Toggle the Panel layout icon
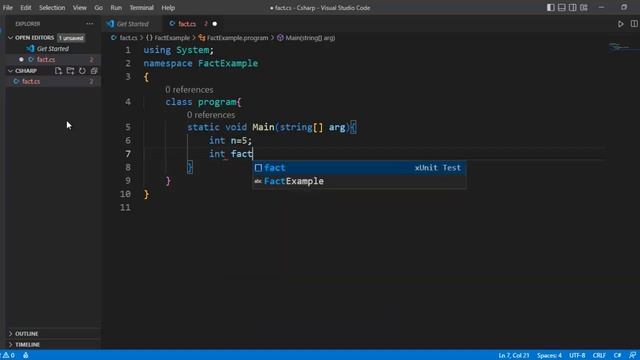This screenshot has height=360, width=640. point(562,7)
